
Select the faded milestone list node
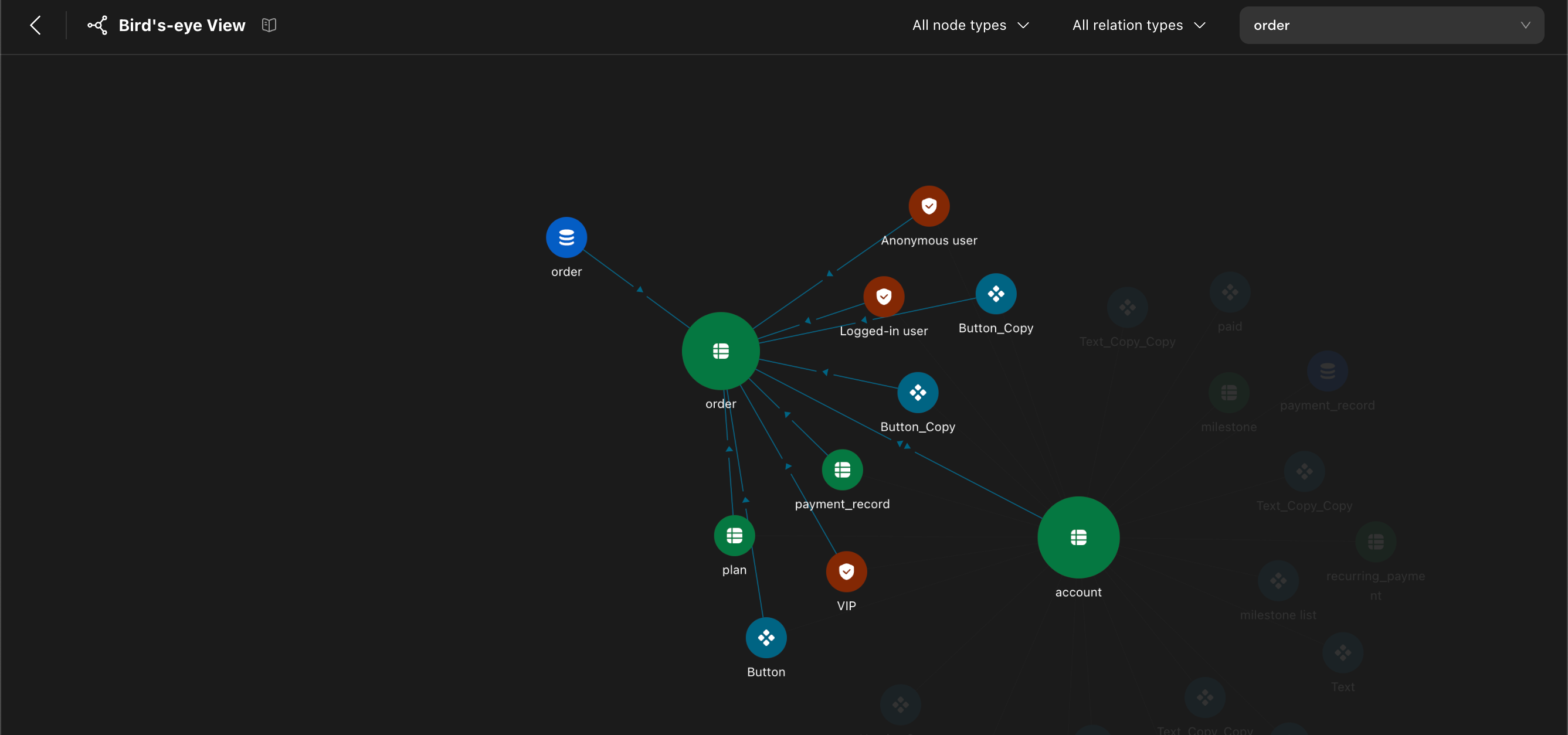point(1278,581)
